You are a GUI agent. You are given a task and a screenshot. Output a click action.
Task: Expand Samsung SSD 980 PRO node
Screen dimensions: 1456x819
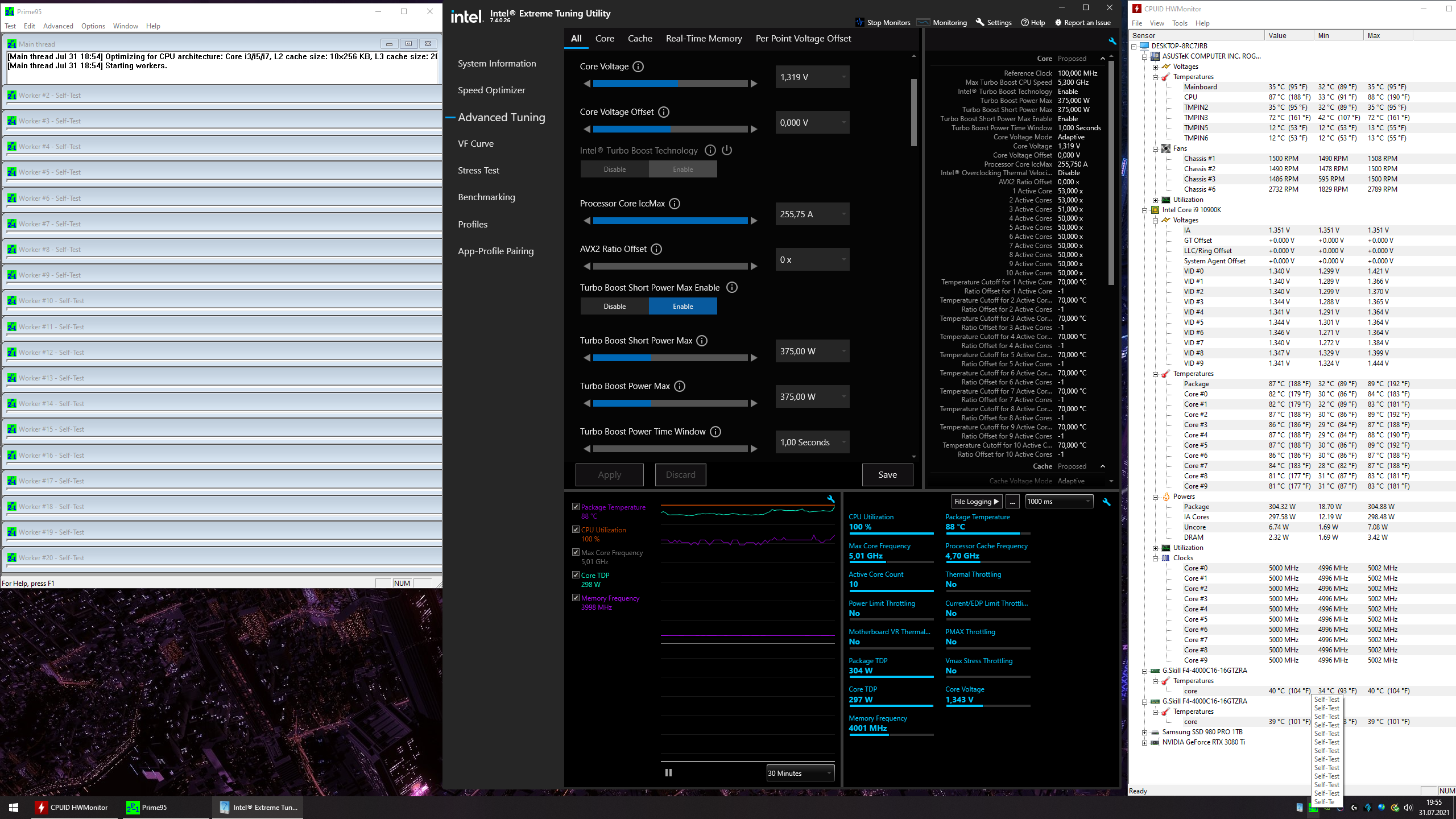click(x=1145, y=732)
